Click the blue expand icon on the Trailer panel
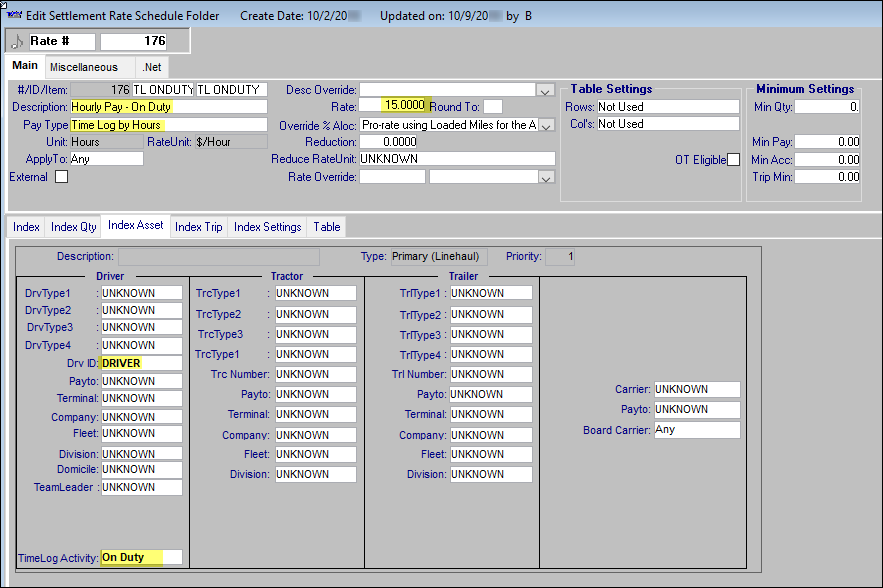Screen dimensions: 883x588 pyautogui.click(x=463, y=276)
